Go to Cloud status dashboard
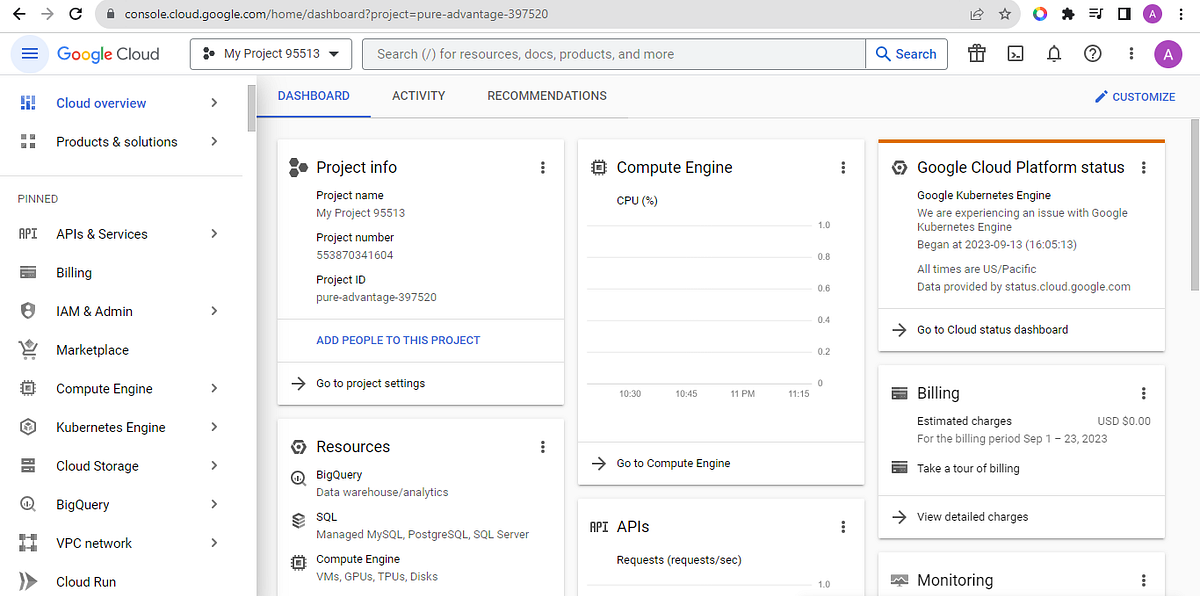The image size is (1200, 596). (992, 329)
